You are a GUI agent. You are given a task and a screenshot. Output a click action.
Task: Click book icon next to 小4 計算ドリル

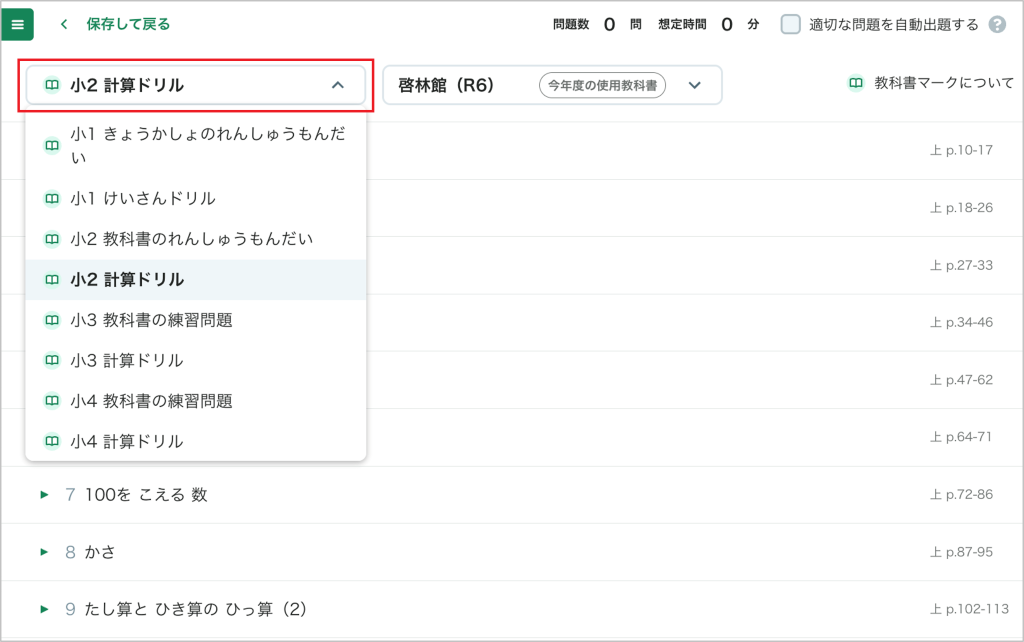52,441
